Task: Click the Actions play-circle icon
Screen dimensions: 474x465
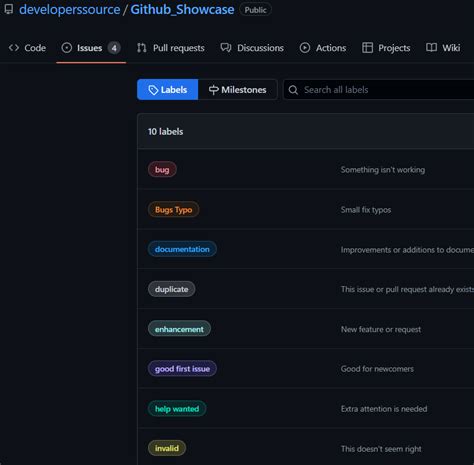Action: (305, 48)
